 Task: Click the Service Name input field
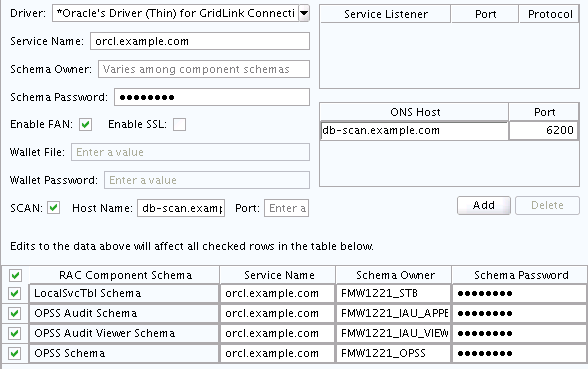[x=200, y=41]
